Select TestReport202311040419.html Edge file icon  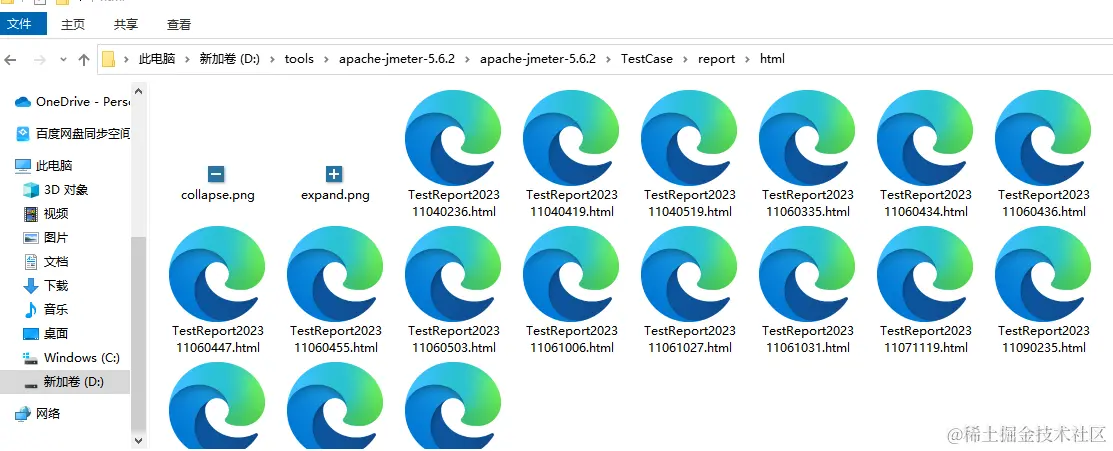coord(571,138)
